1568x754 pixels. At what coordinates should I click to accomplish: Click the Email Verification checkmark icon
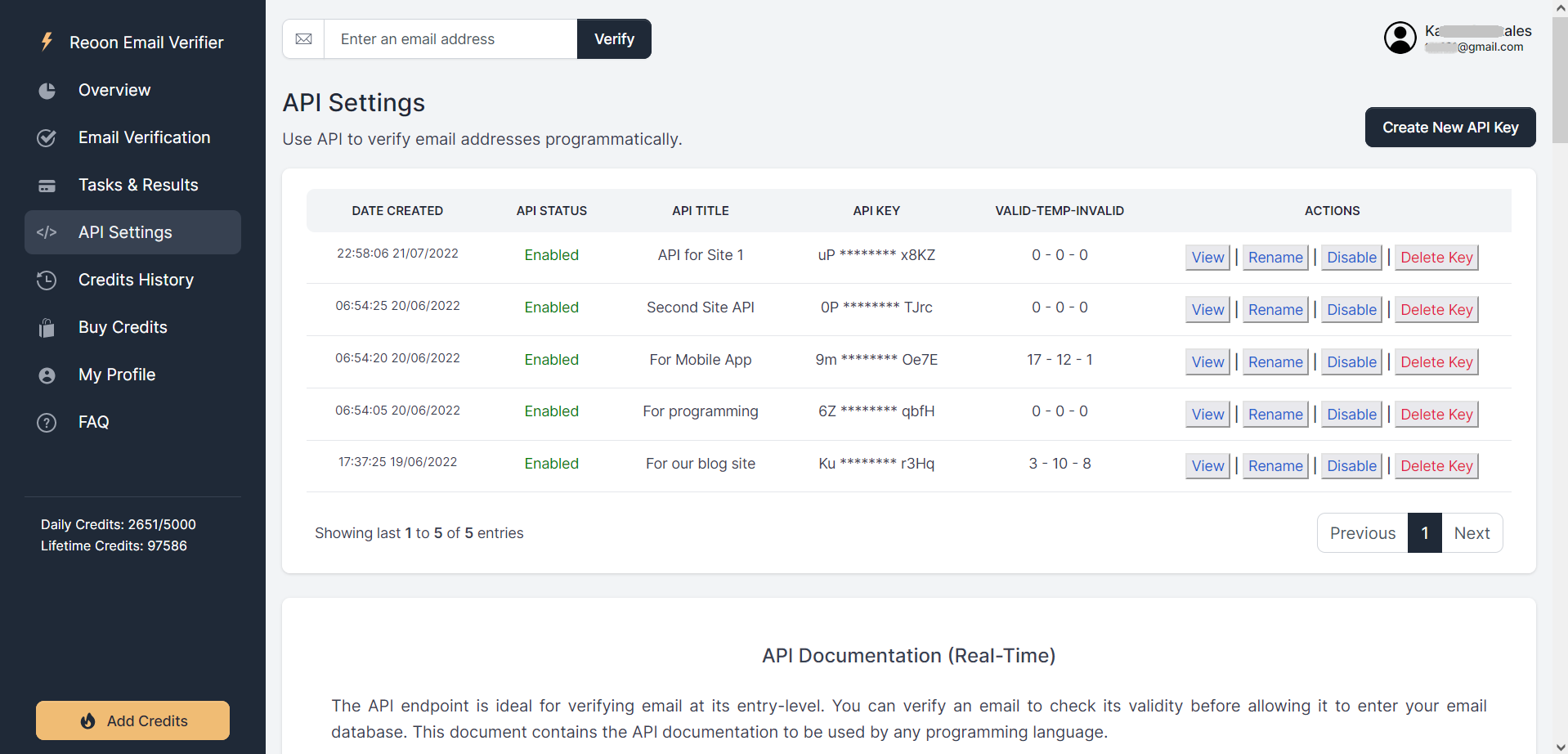tap(47, 138)
